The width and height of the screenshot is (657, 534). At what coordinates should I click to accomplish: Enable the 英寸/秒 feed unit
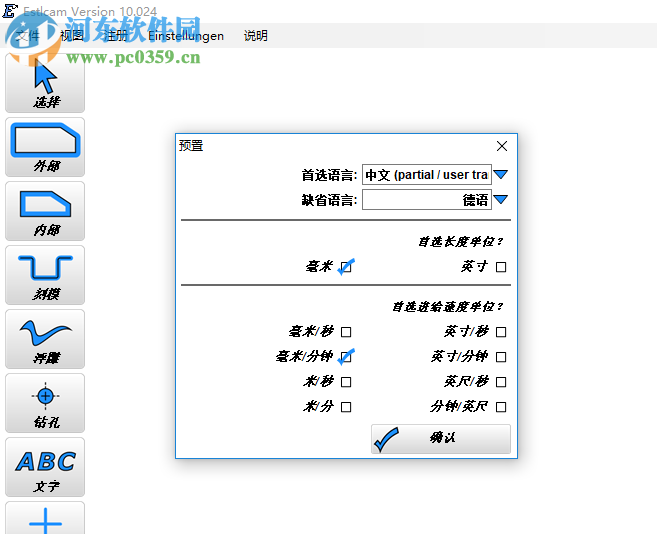(501, 332)
